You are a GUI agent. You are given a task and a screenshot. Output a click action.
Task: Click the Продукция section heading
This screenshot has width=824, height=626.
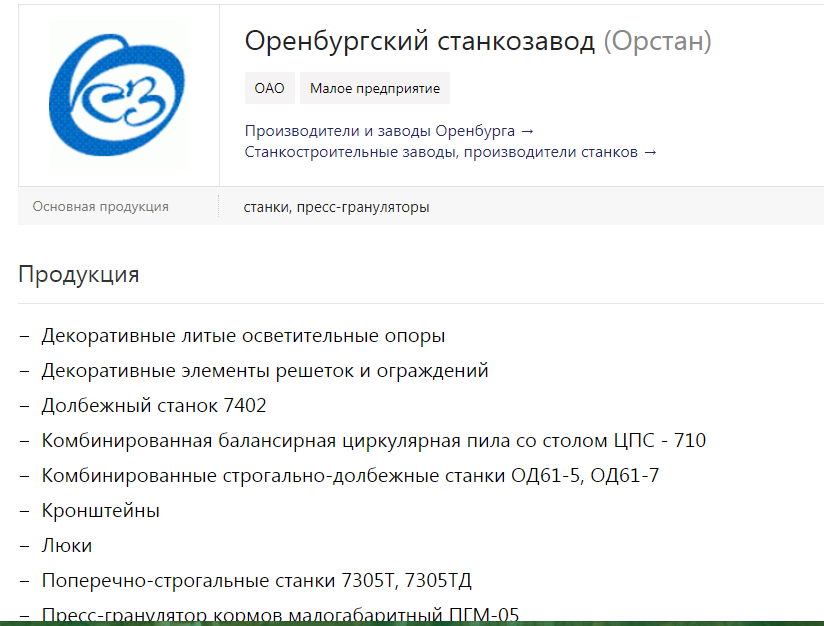click(x=79, y=274)
